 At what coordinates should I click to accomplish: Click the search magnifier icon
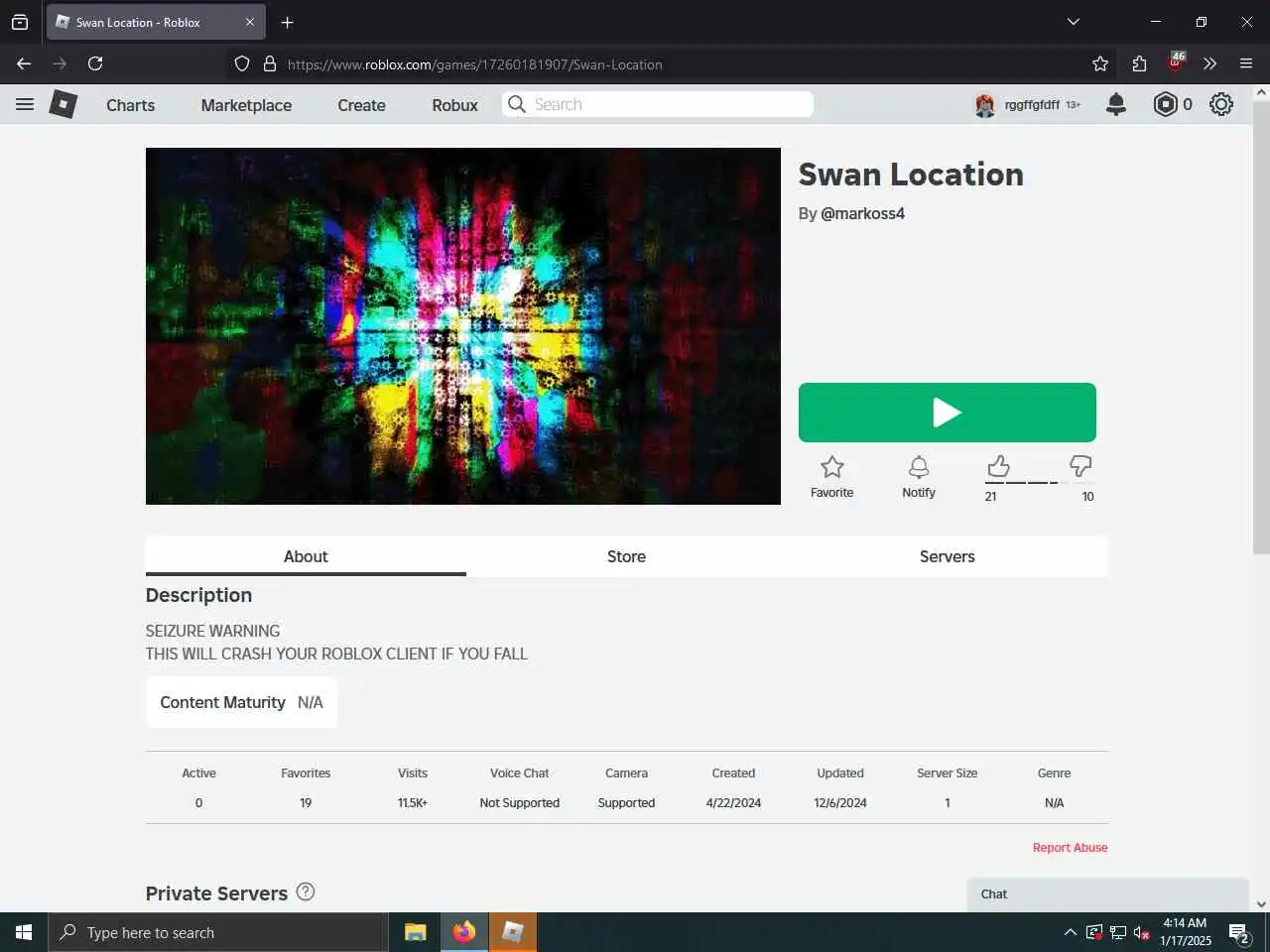[x=517, y=104]
